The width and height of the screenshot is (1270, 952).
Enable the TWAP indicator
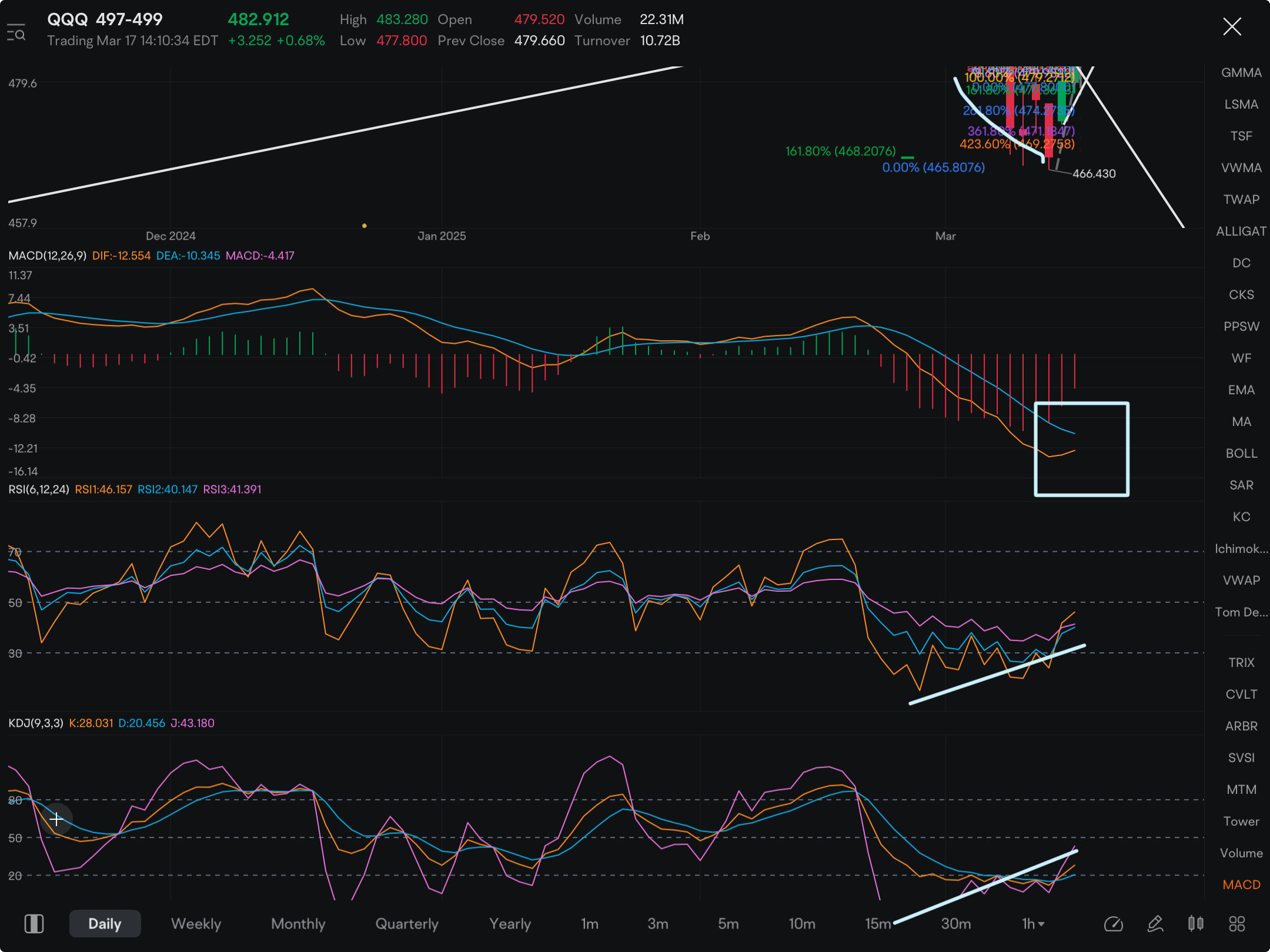click(1241, 200)
